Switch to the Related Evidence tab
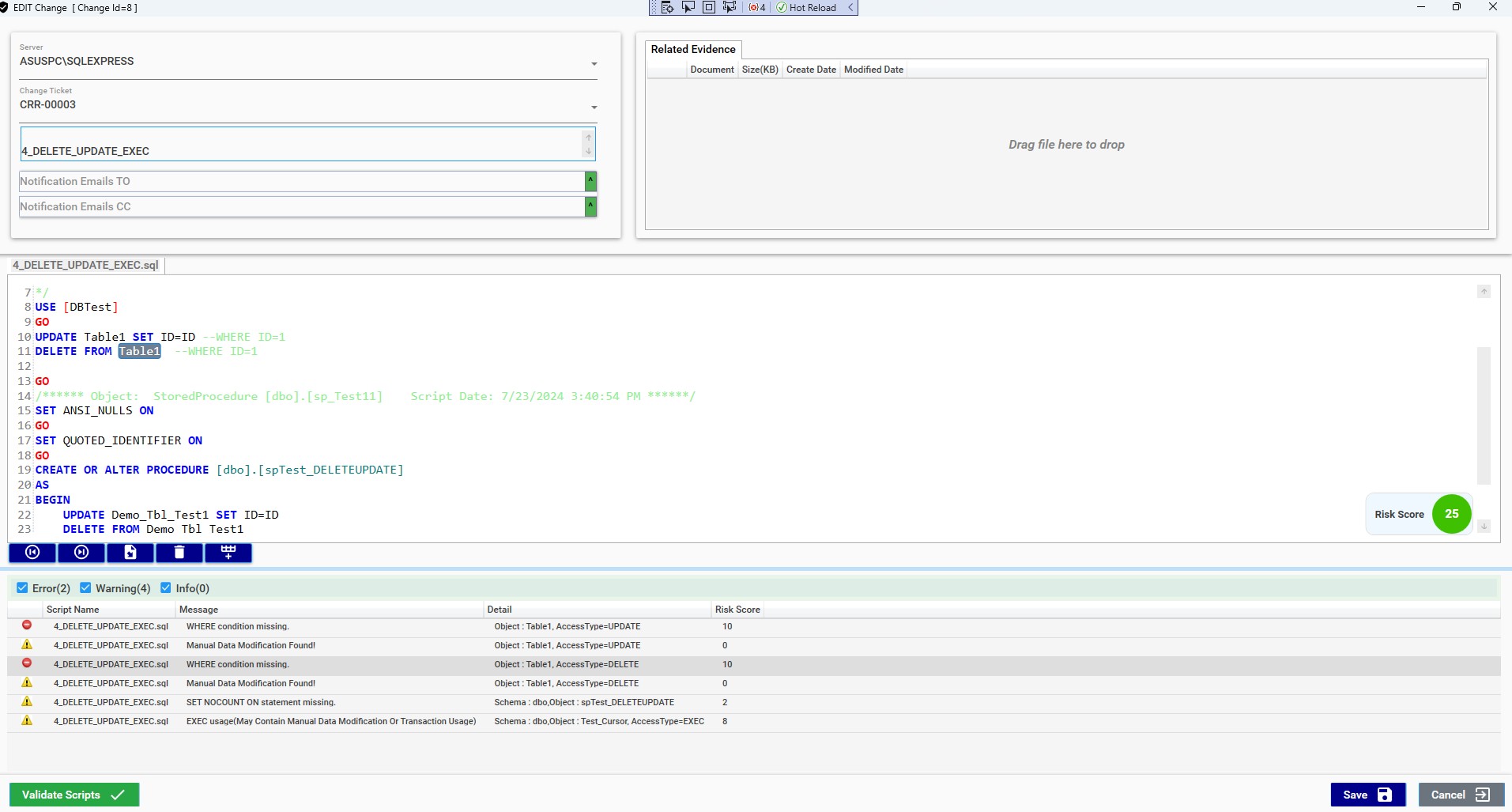1512x812 pixels. pos(693,49)
